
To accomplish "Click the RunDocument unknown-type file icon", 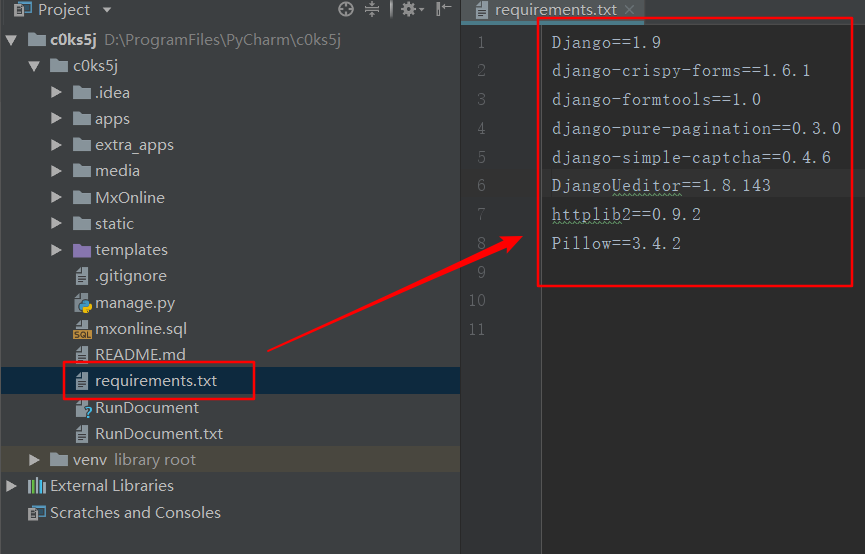I will (83, 408).
